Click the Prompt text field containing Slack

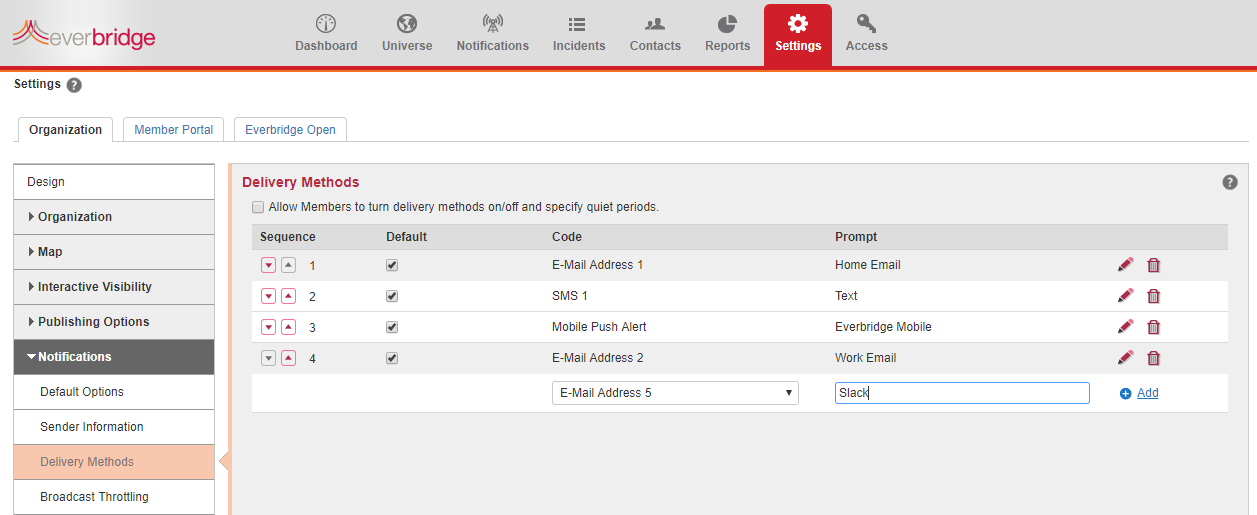point(961,393)
